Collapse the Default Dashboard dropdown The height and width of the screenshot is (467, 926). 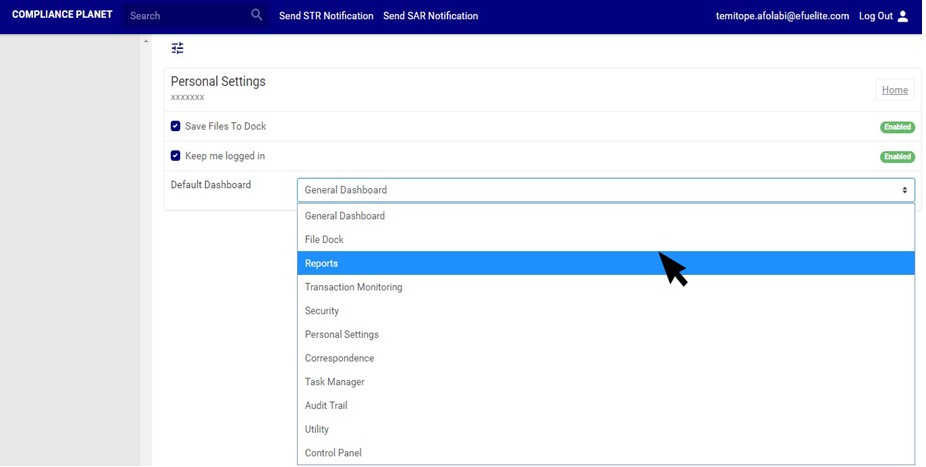605,190
